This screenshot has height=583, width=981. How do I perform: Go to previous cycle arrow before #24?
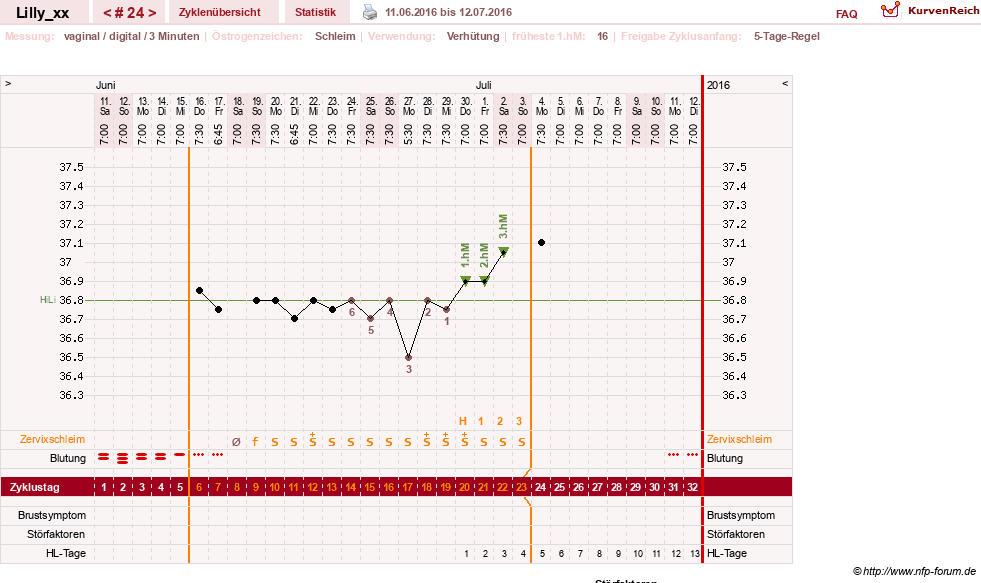(x=107, y=13)
